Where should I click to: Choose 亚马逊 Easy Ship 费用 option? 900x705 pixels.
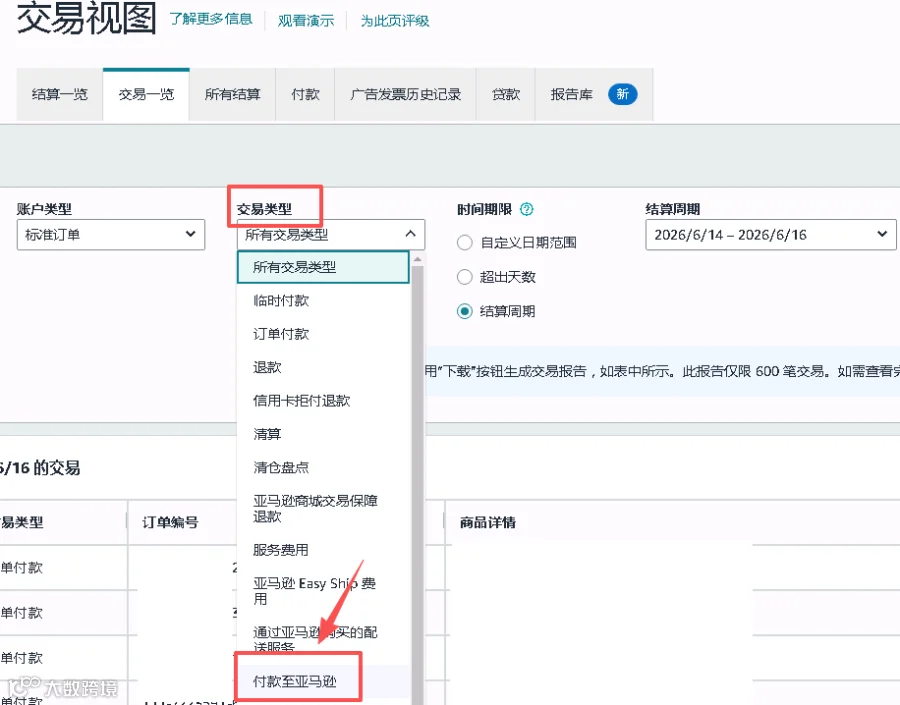coord(323,591)
